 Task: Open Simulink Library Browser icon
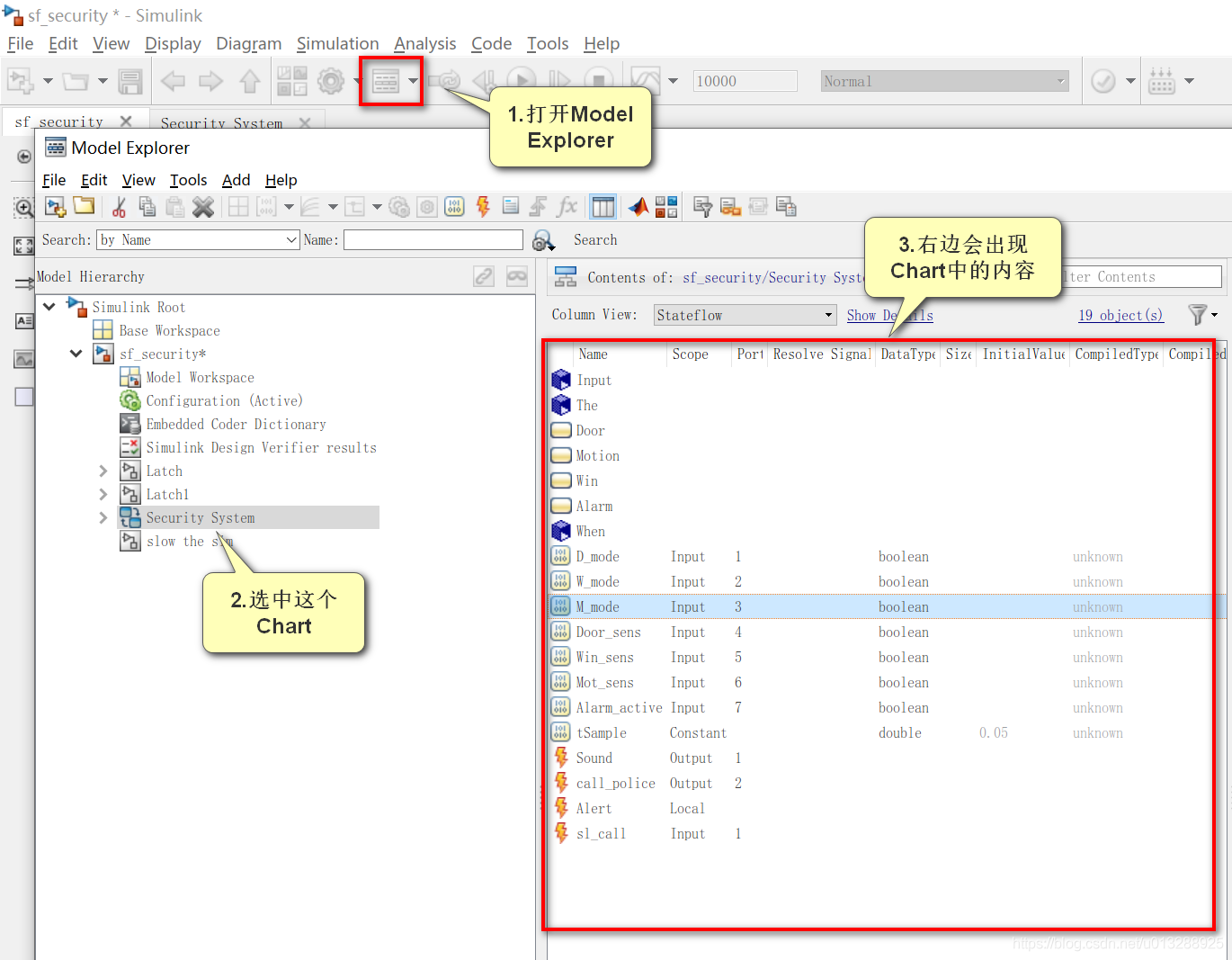click(x=291, y=81)
